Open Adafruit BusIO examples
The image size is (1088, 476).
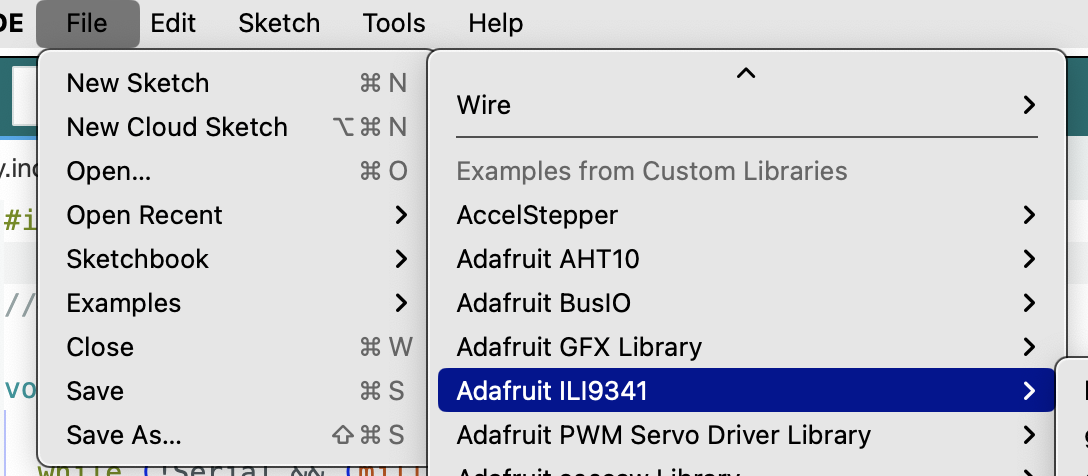tap(747, 303)
